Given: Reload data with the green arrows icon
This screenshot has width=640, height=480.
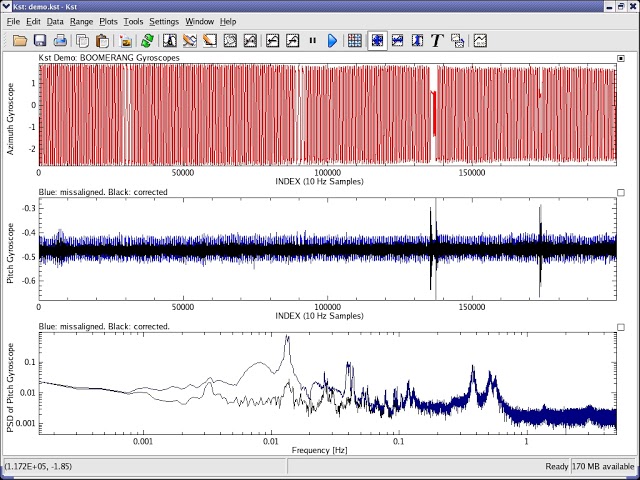Looking at the screenshot, I should 147,40.
